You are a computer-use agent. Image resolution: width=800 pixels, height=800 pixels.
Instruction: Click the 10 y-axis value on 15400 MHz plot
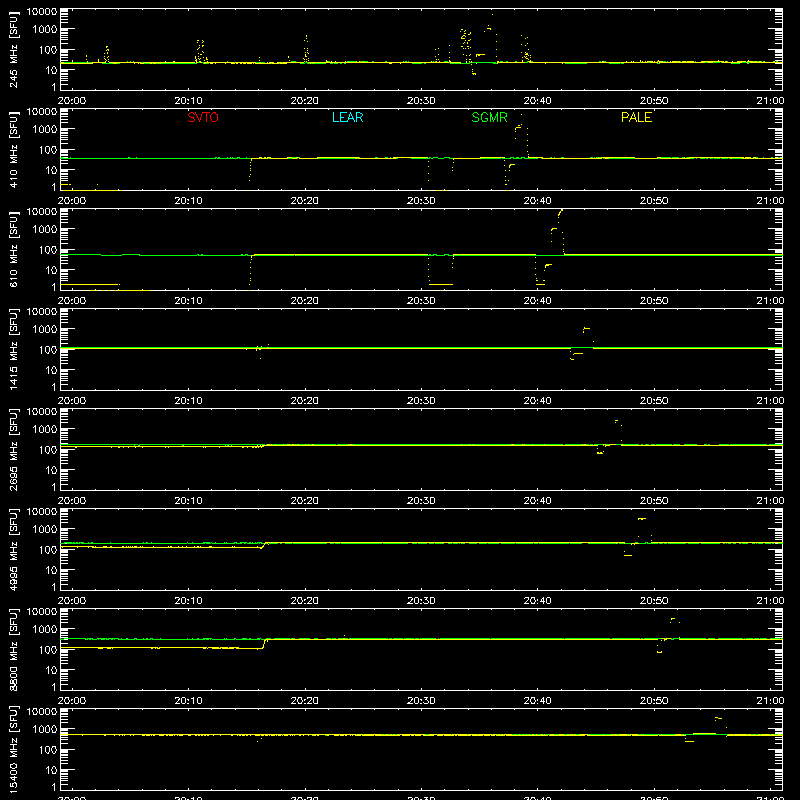tap(51, 770)
